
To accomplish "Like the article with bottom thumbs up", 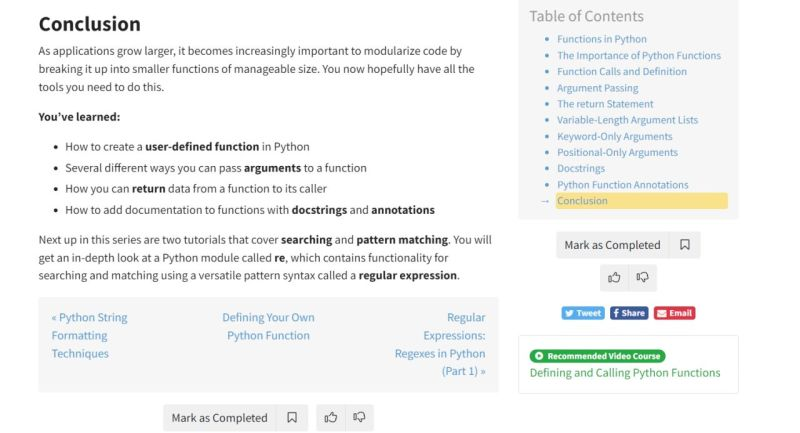I will 331,418.
